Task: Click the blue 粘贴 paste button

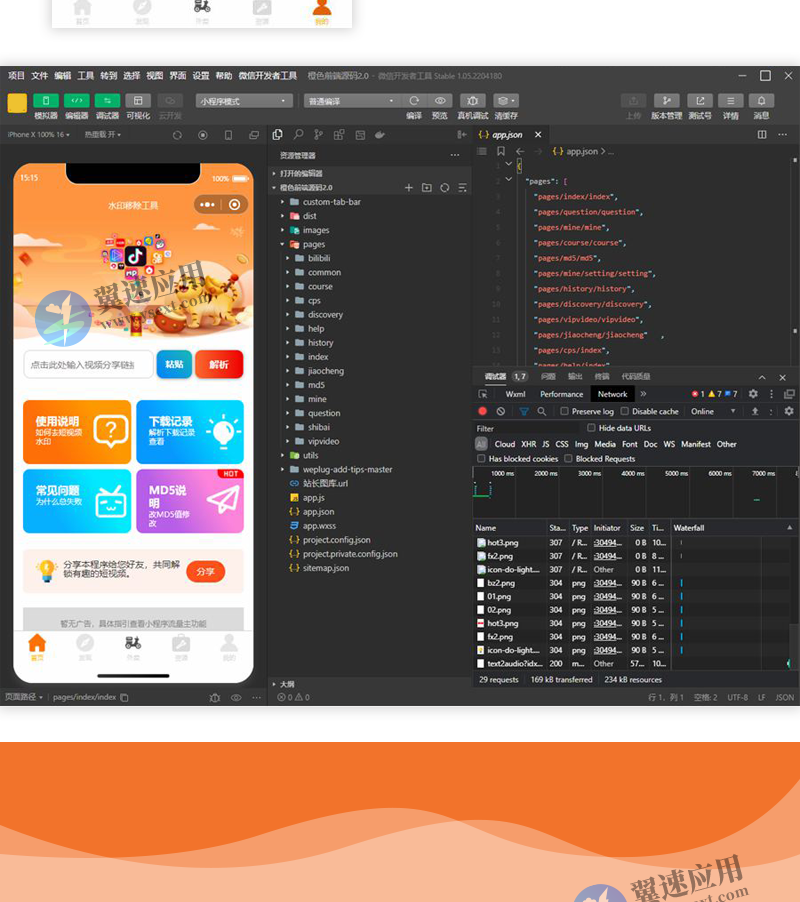Action: 174,364
